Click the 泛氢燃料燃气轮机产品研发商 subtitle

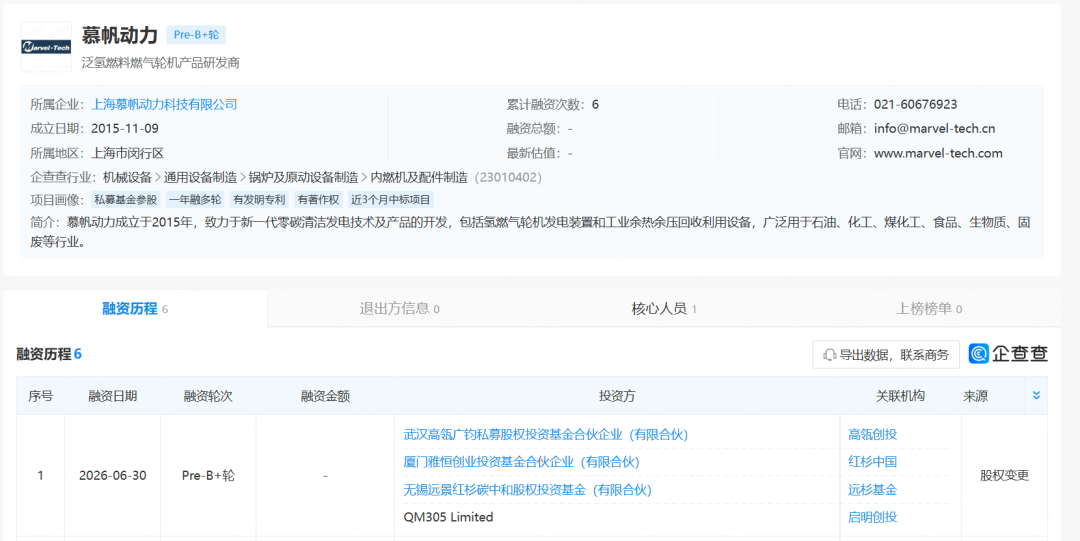pyautogui.click(x=160, y=63)
